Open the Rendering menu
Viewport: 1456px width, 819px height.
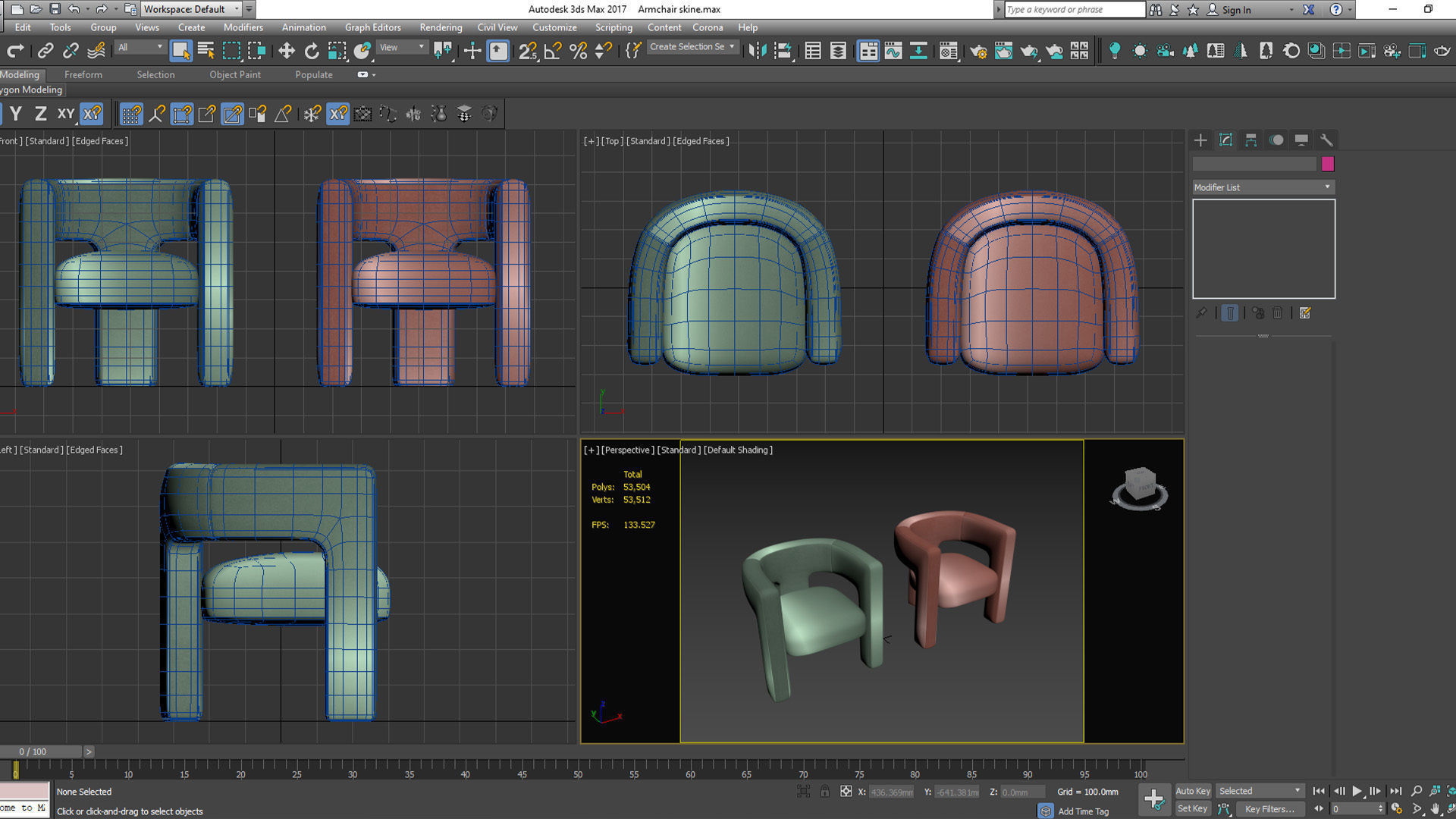tap(441, 27)
